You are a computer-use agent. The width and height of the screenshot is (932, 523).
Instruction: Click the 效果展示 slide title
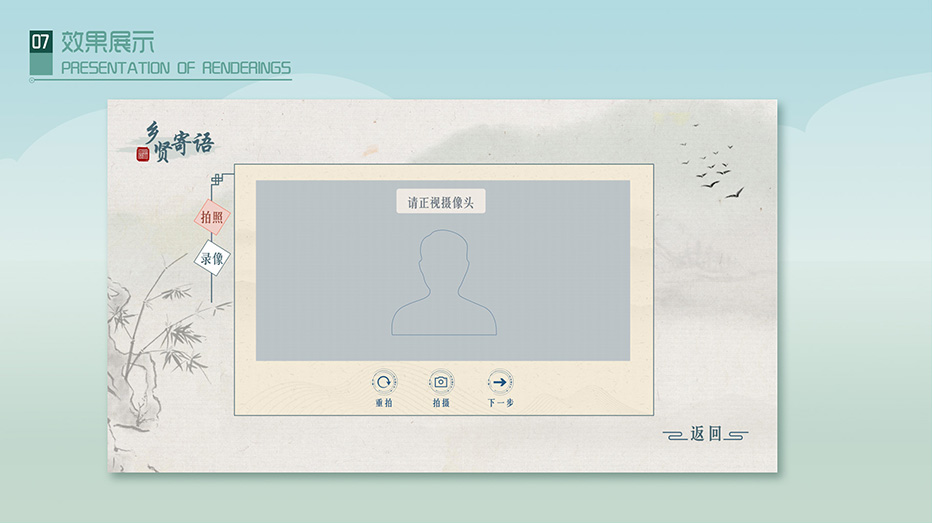tap(108, 42)
